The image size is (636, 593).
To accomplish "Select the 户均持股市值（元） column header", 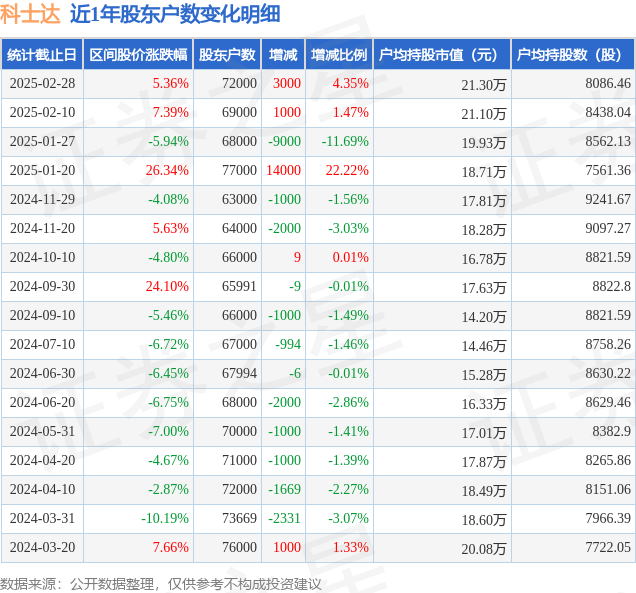I will (442, 54).
